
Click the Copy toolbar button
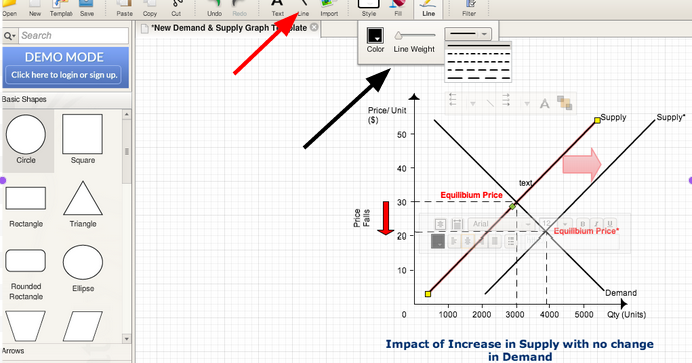coord(150,8)
